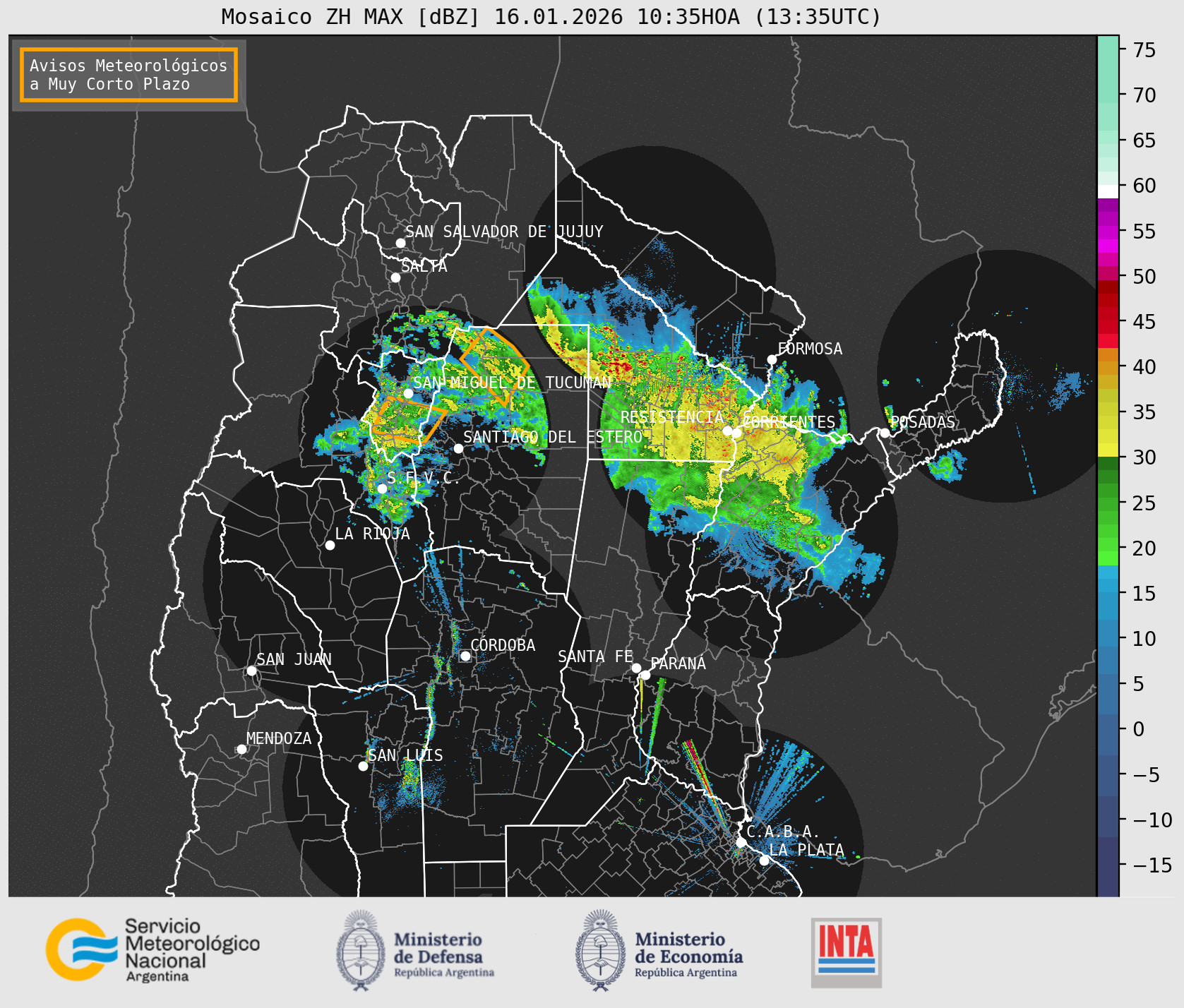Select the Córdoba city marker
The image size is (1184, 1008).
point(465,656)
